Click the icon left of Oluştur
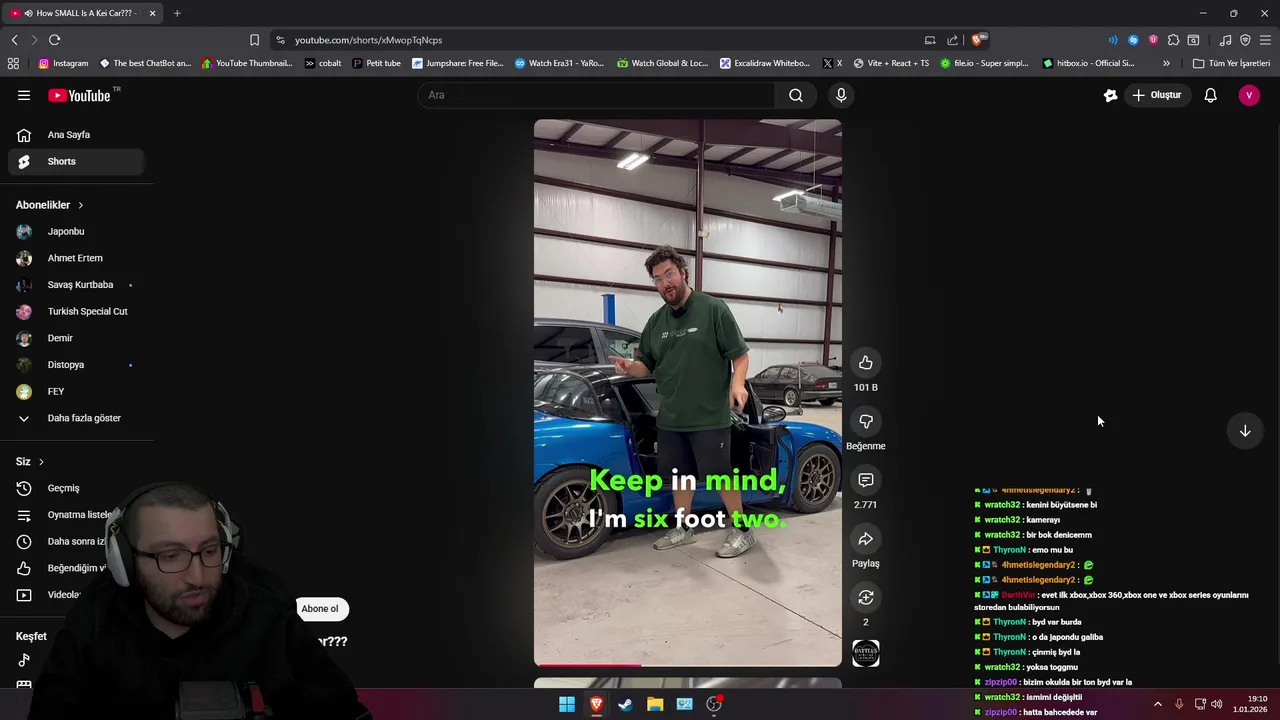This screenshot has width=1280, height=720. pyautogui.click(x=1110, y=95)
